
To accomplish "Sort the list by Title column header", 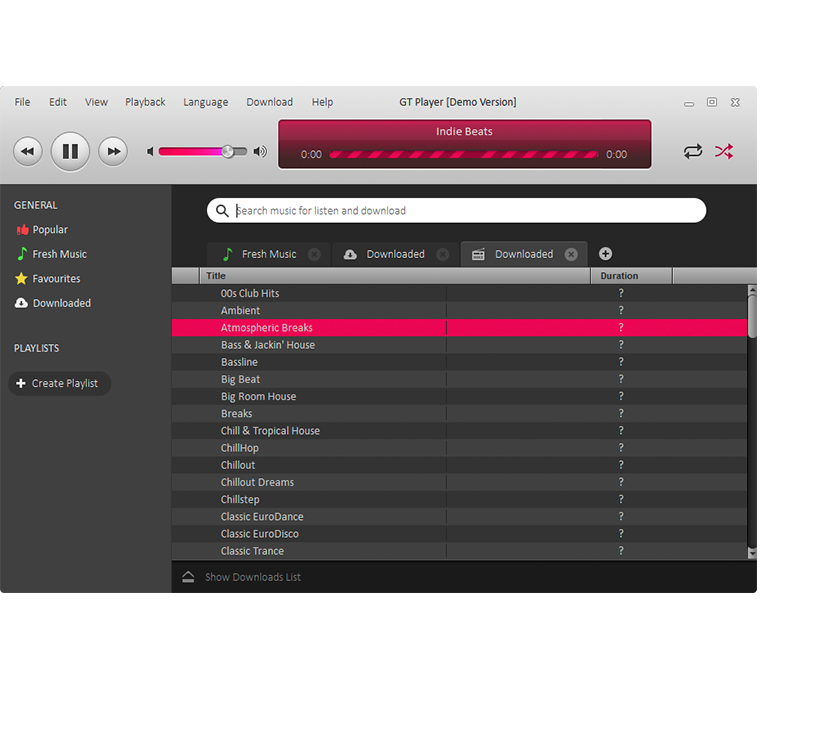I will pyautogui.click(x=216, y=276).
